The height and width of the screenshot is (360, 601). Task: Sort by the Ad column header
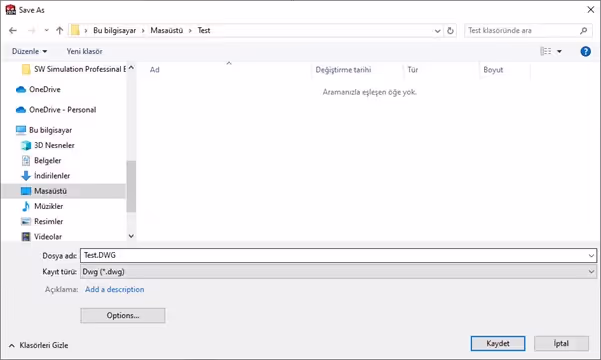tap(154, 70)
